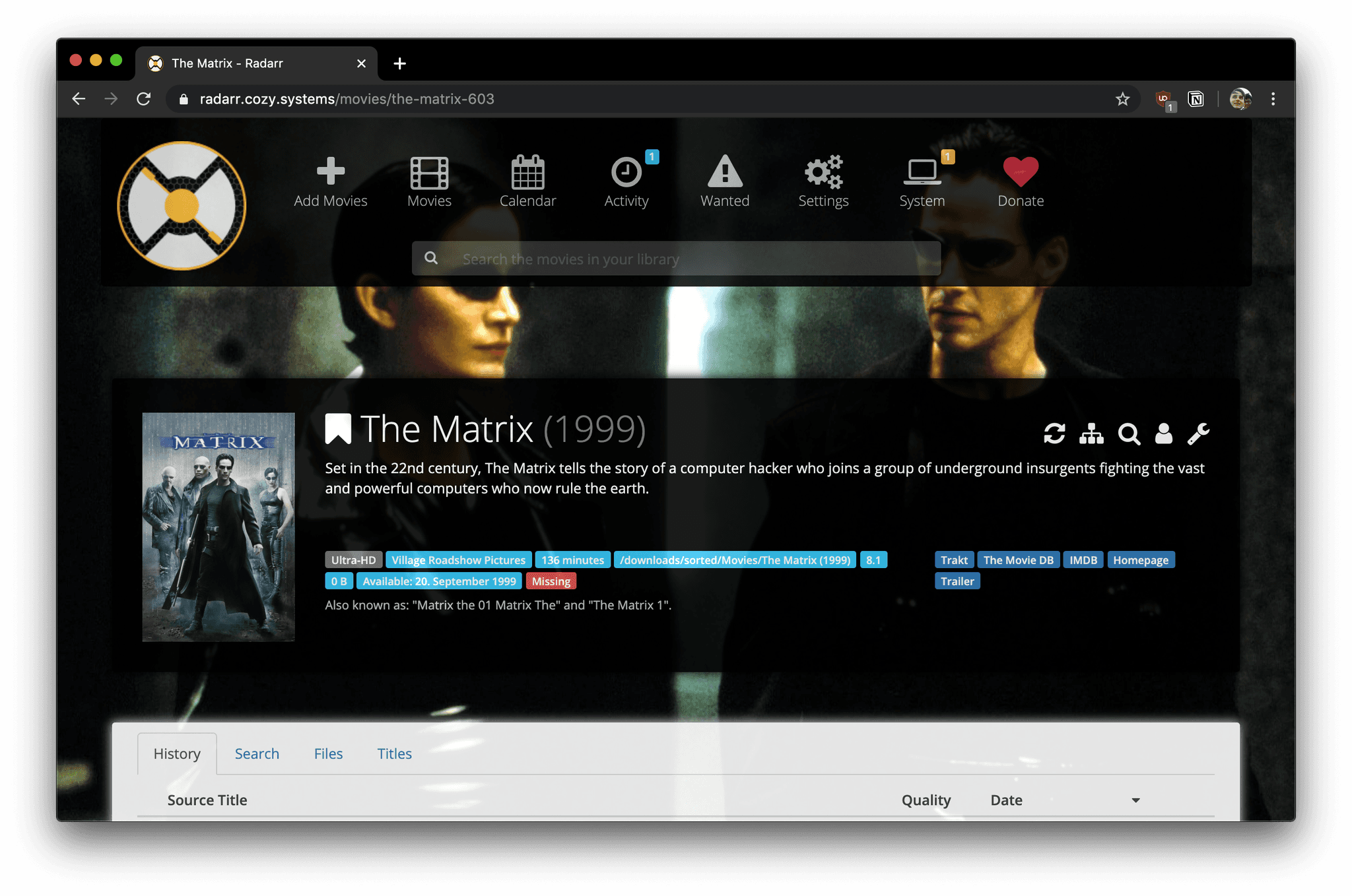The image size is (1352, 896).
Task: Click the rename files sitemap icon
Action: point(1091,433)
